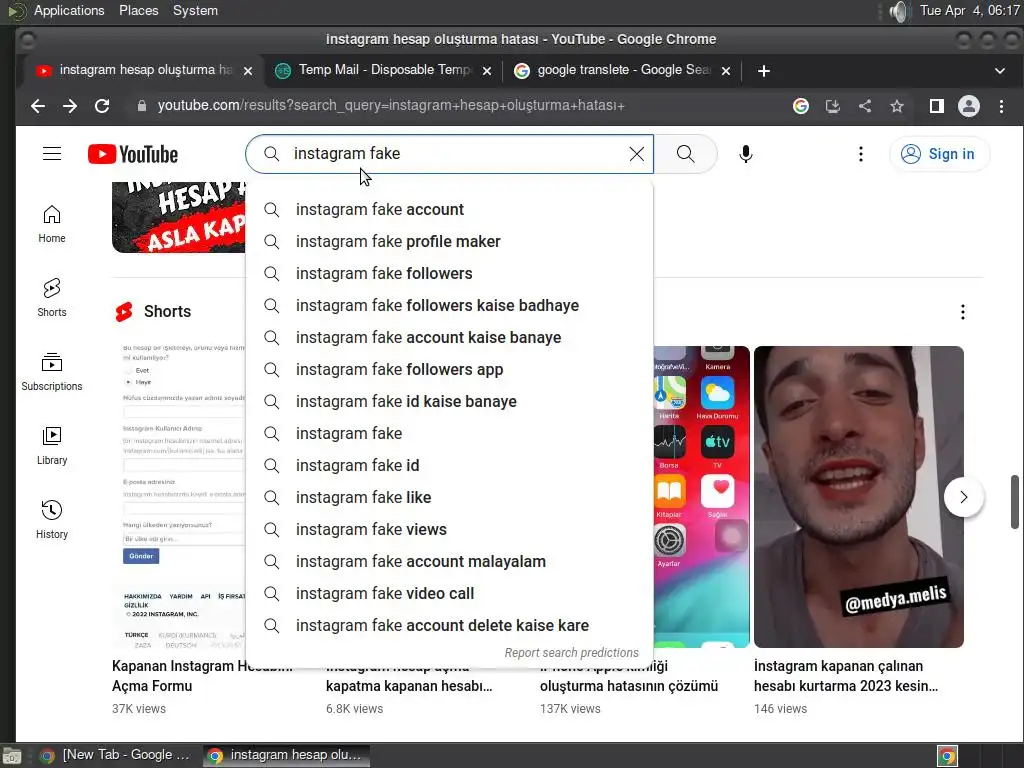This screenshot has width=1024, height=768.
Task: Choose the 'instagram fake like' suggestion
Action: point(449,498)
